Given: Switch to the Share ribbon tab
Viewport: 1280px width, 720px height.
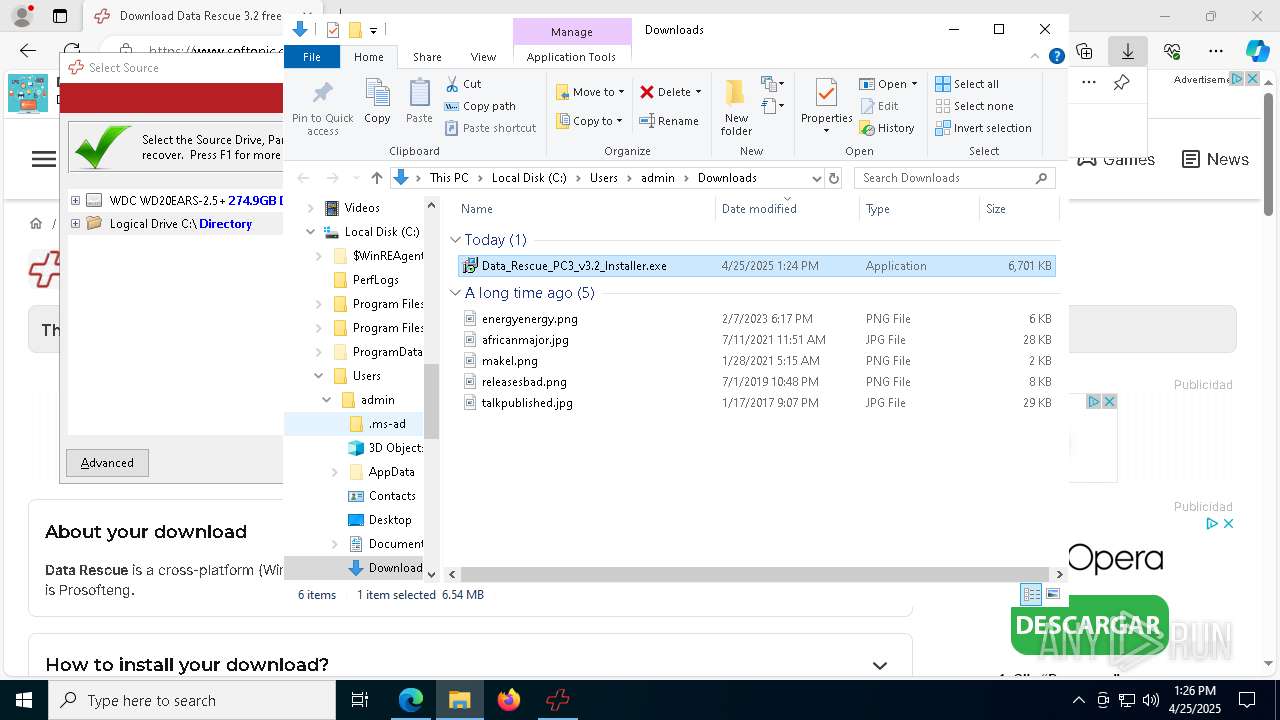Looking at the screenshot, I should point(427,57).
